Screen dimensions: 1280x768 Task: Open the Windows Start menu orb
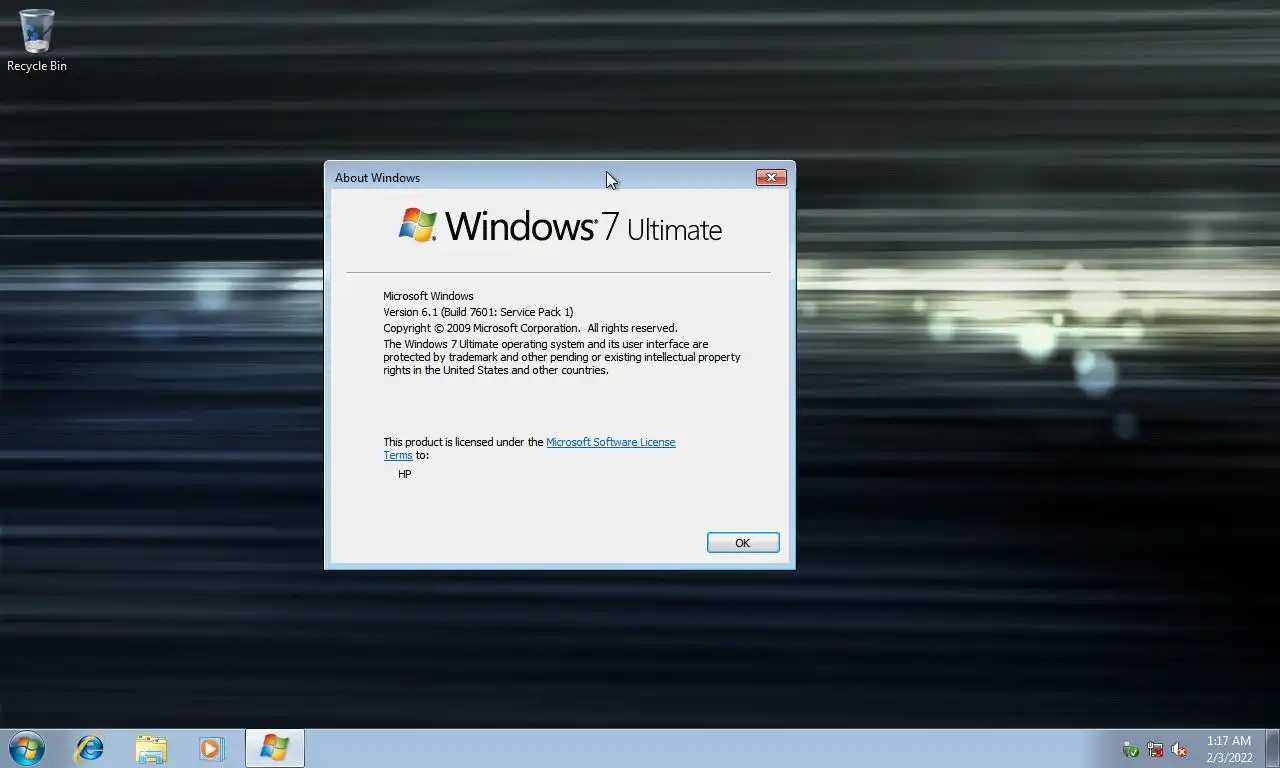(x=27, y=748)
